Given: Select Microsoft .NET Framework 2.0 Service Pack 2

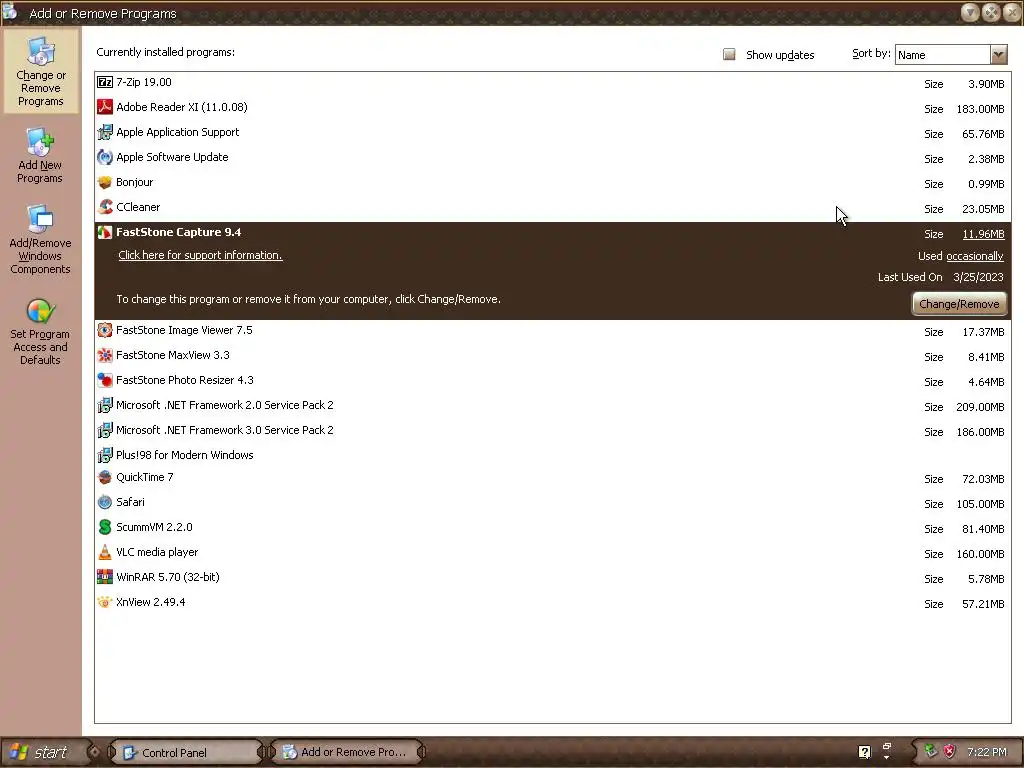Looking at the screenshot, I should point(552,406).
